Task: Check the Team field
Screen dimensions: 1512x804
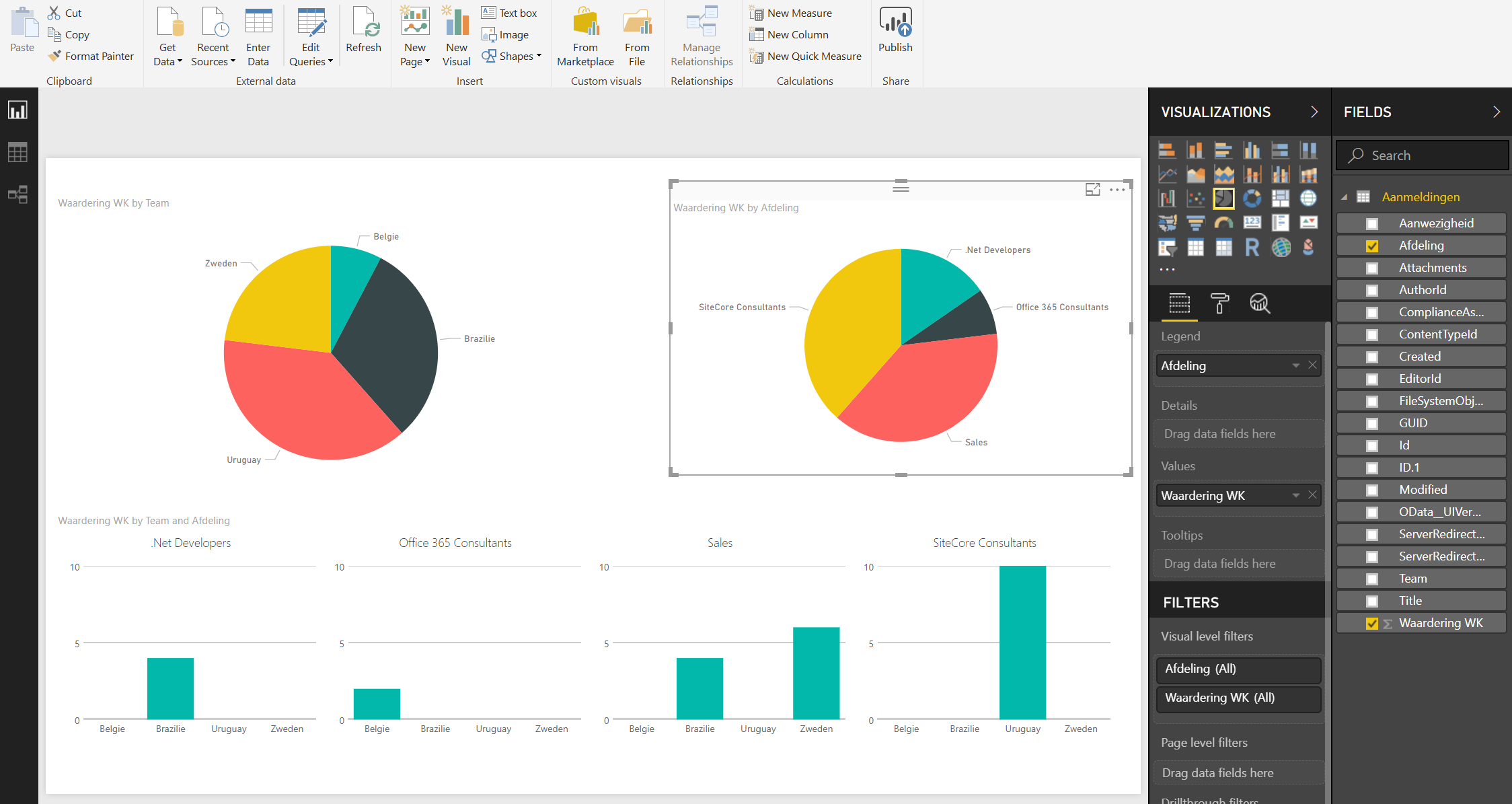Action: (1372, 579)
